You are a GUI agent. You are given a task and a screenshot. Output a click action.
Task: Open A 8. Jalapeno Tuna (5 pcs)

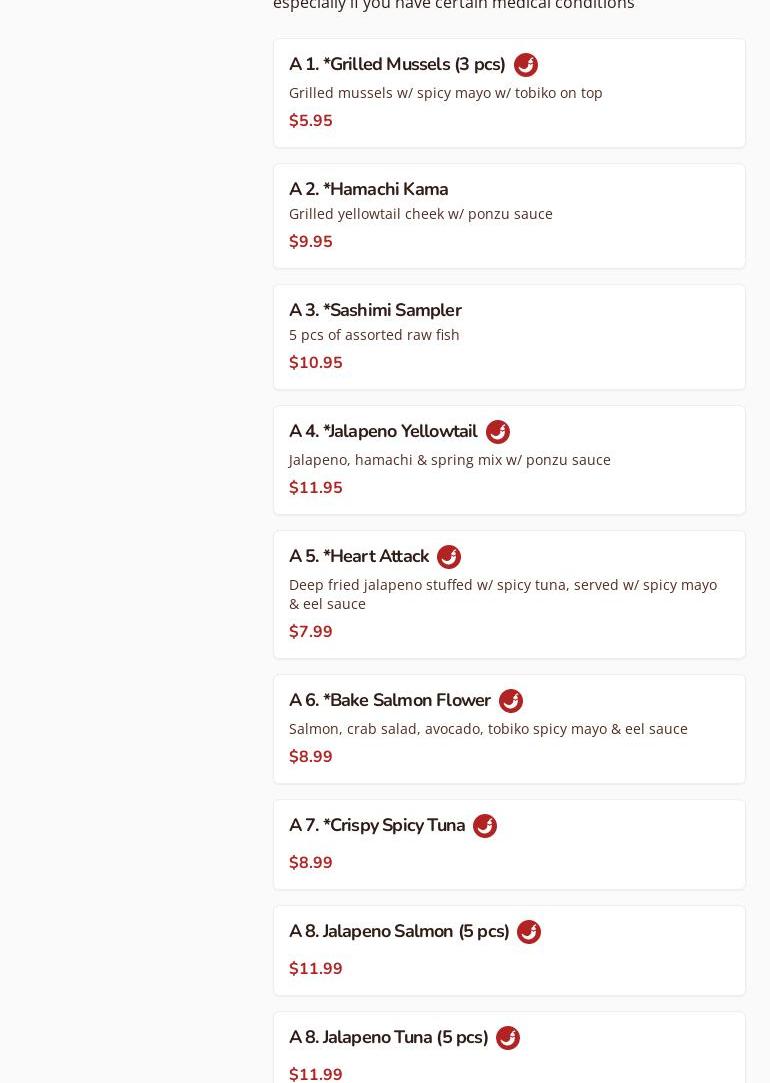(388, 1038)
